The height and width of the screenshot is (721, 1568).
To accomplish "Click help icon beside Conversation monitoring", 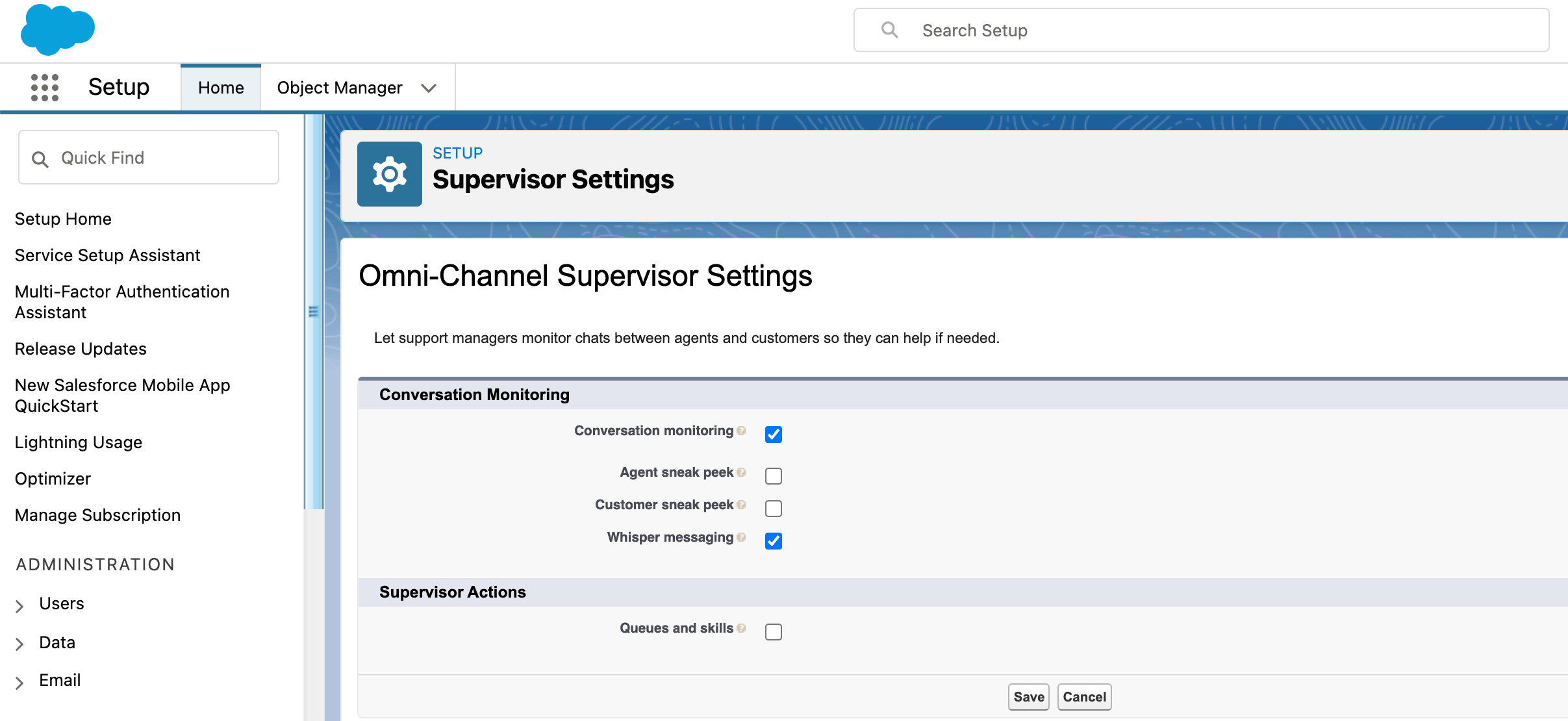I will pos(741,431).
